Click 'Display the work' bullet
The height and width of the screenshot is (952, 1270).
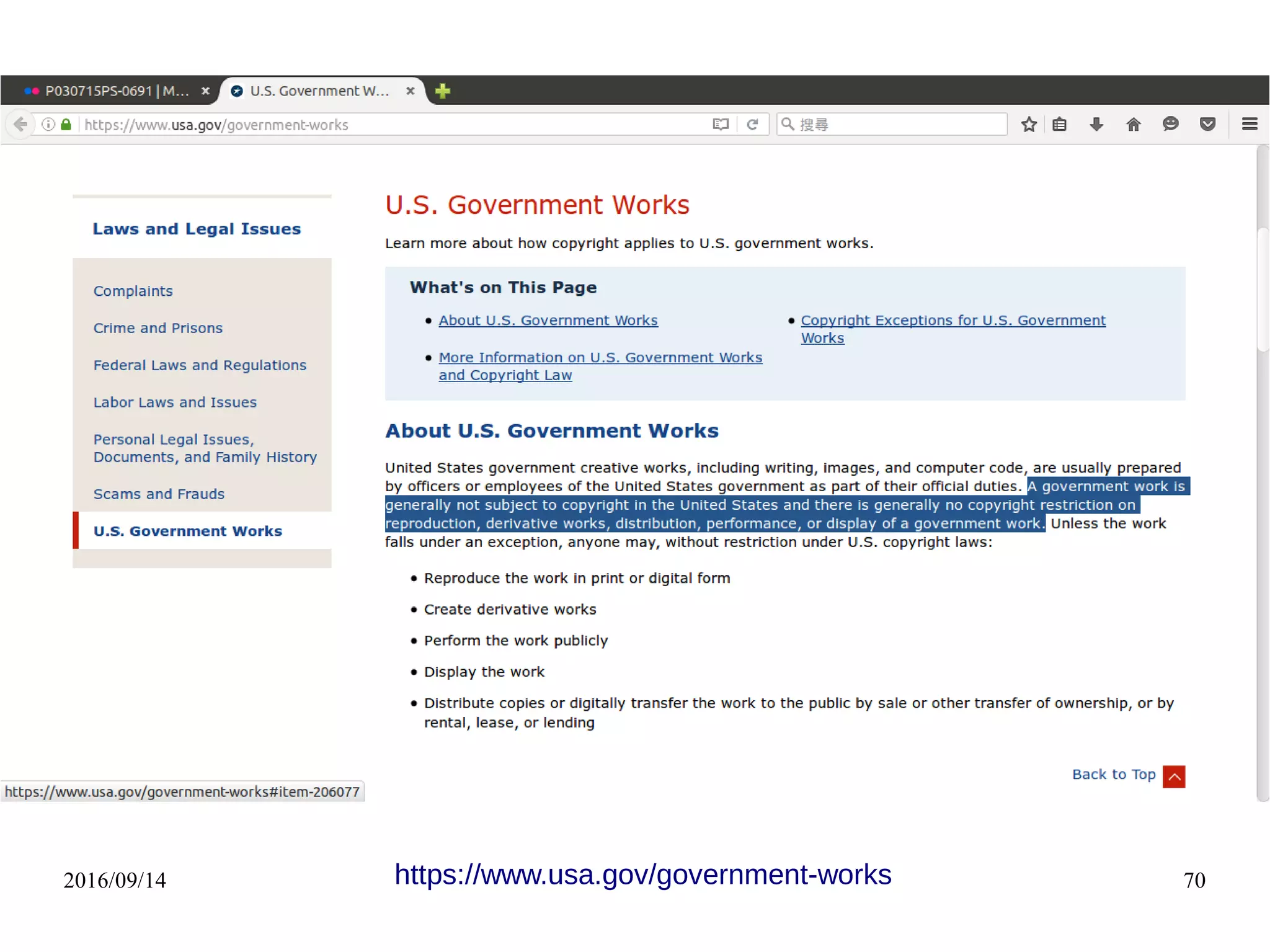tap(484, 672)
